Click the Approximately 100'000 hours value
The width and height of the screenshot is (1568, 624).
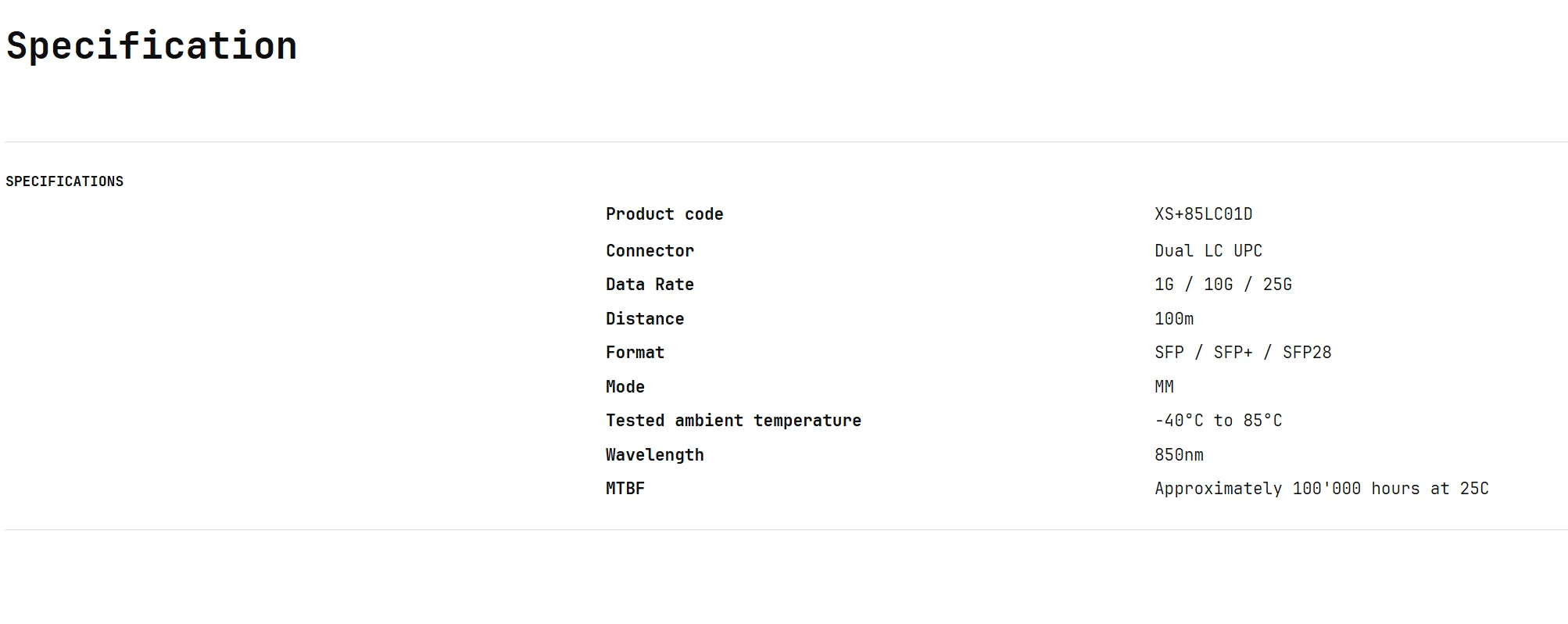[1321, 489]
